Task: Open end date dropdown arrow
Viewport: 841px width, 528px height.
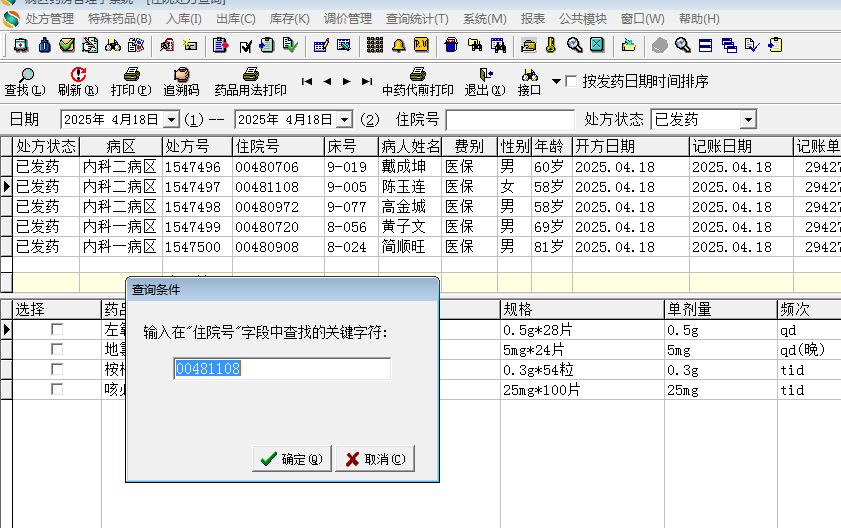Action: tap(345, 119)
